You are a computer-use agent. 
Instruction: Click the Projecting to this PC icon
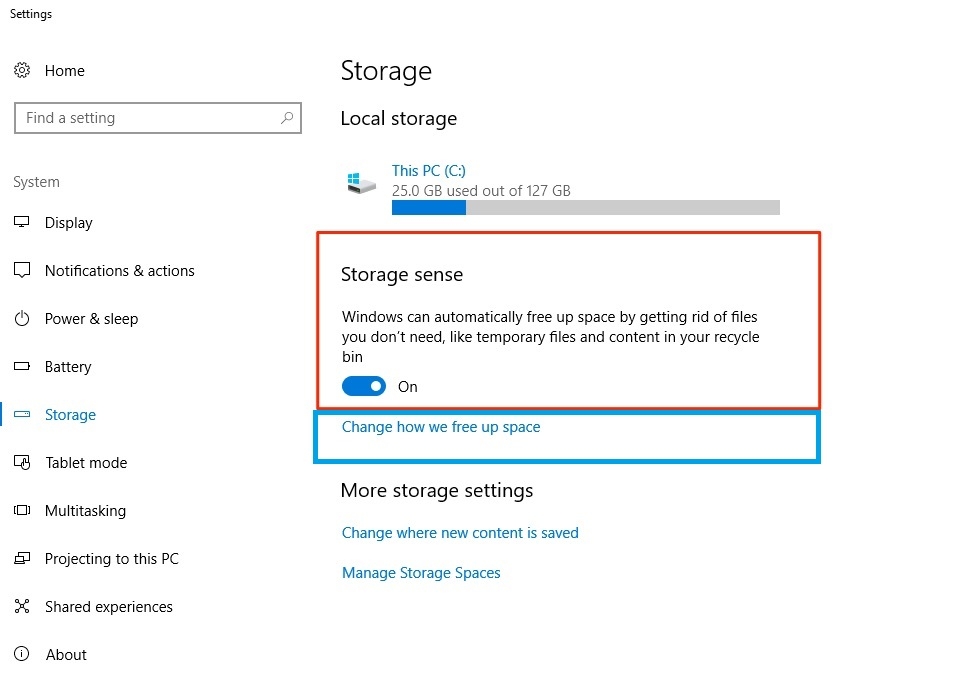(22, 559)
